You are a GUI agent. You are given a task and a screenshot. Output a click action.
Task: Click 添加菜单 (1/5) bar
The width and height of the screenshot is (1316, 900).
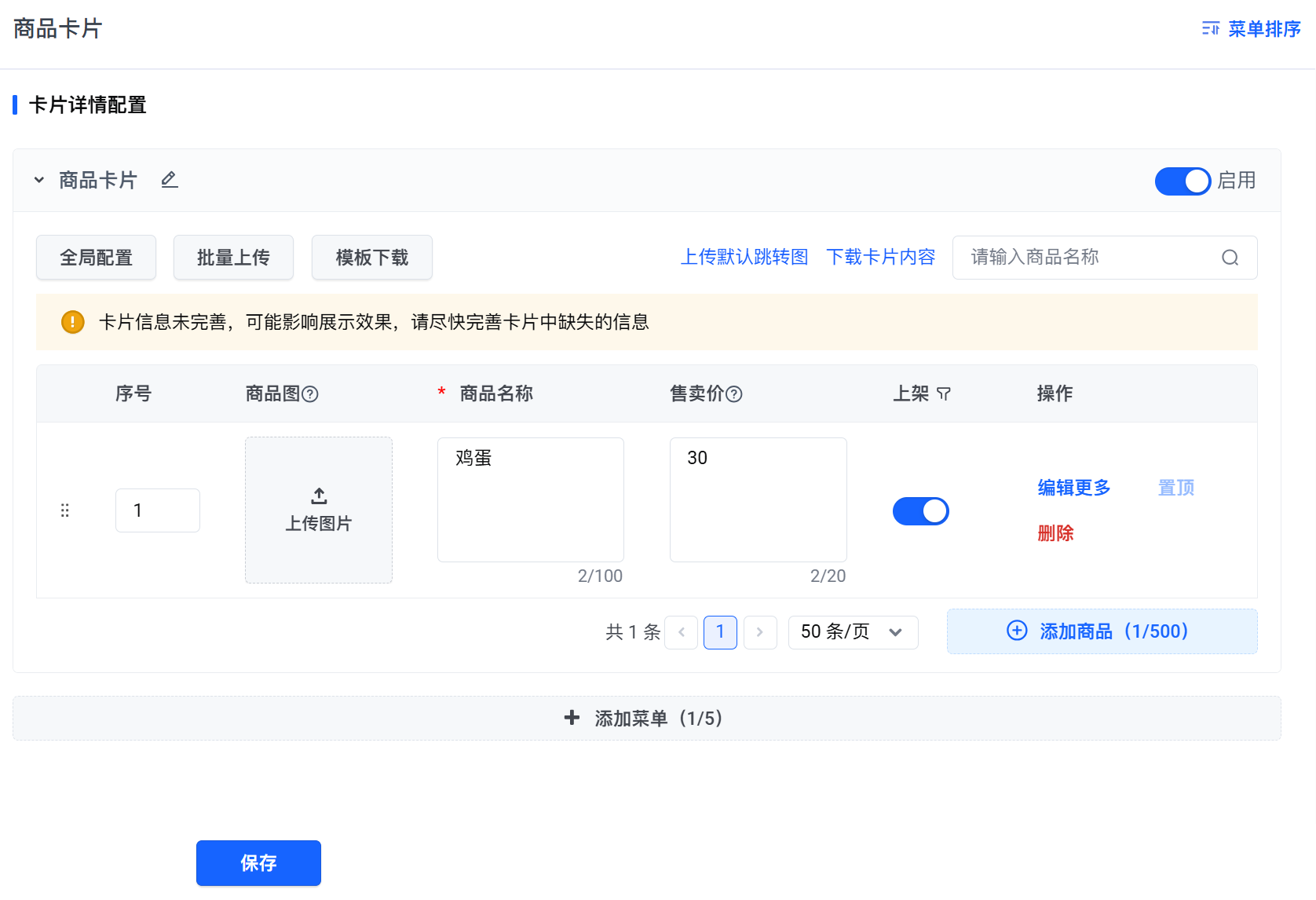pyautogui.click(x=646, y=718)
